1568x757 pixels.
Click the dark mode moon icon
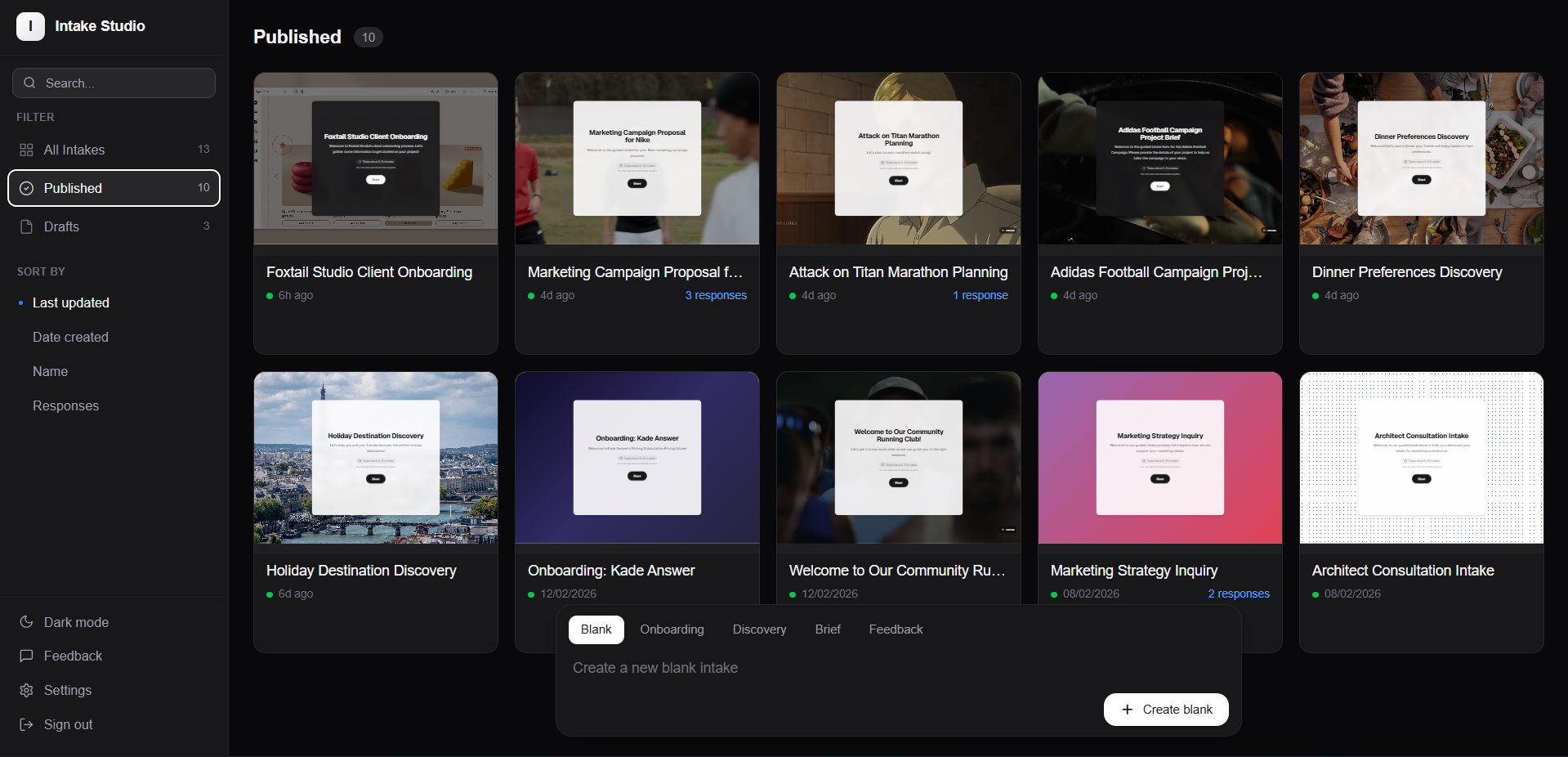pyautogui.click(x=26, y=621)
